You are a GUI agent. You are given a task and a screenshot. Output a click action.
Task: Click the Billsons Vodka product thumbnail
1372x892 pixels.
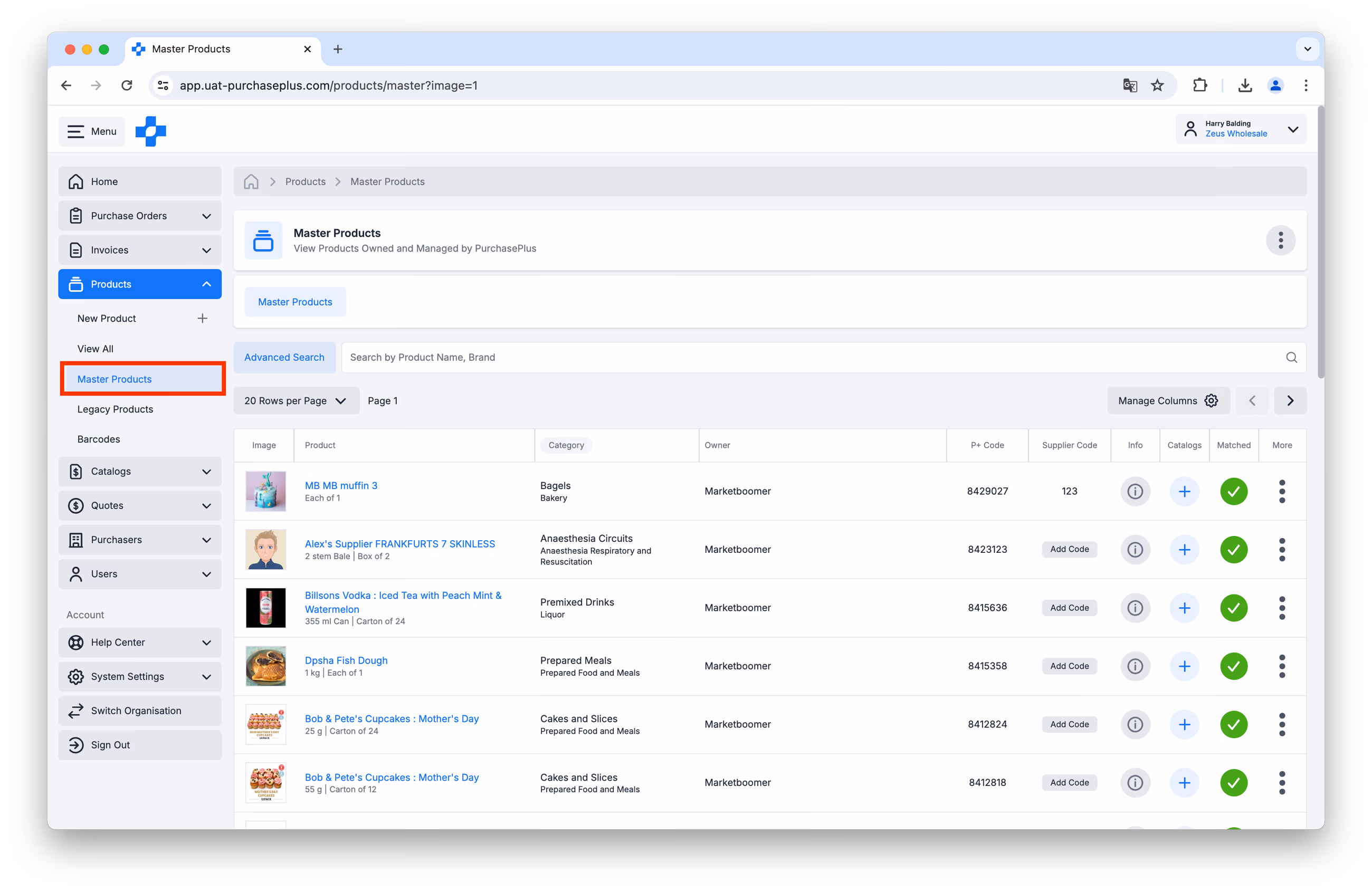click(265, 608)
